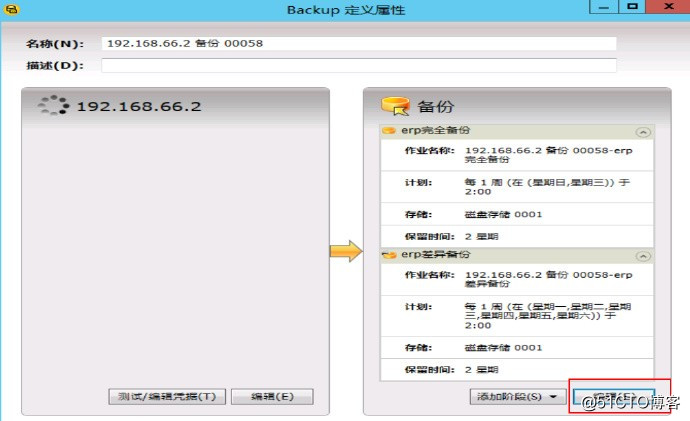This screenshot has height=421, width=690.
Task: Click the differential storage 磁盘存储 0001
Action: [x=503, y=348]
